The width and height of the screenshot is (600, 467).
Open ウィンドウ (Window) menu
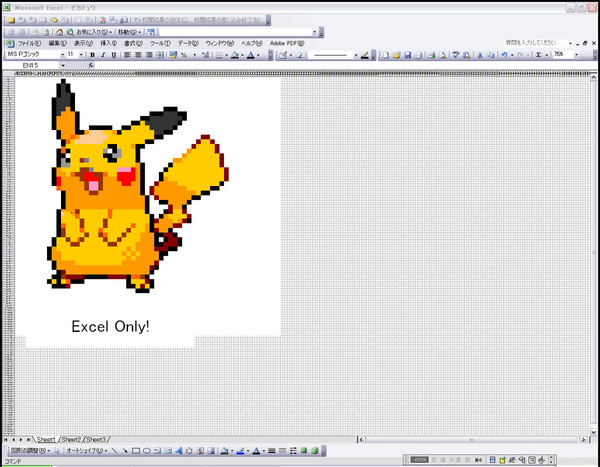(x=220, y=43)
